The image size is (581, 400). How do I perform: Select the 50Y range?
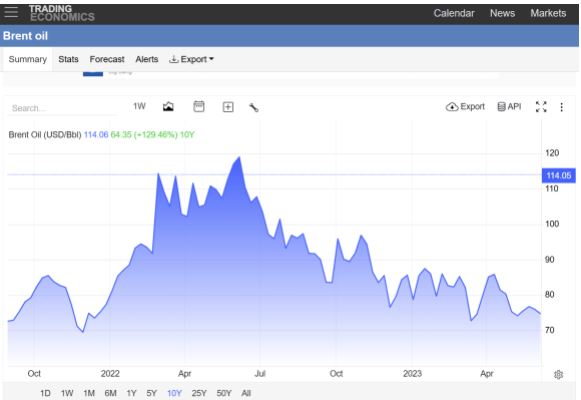(224, 393)
